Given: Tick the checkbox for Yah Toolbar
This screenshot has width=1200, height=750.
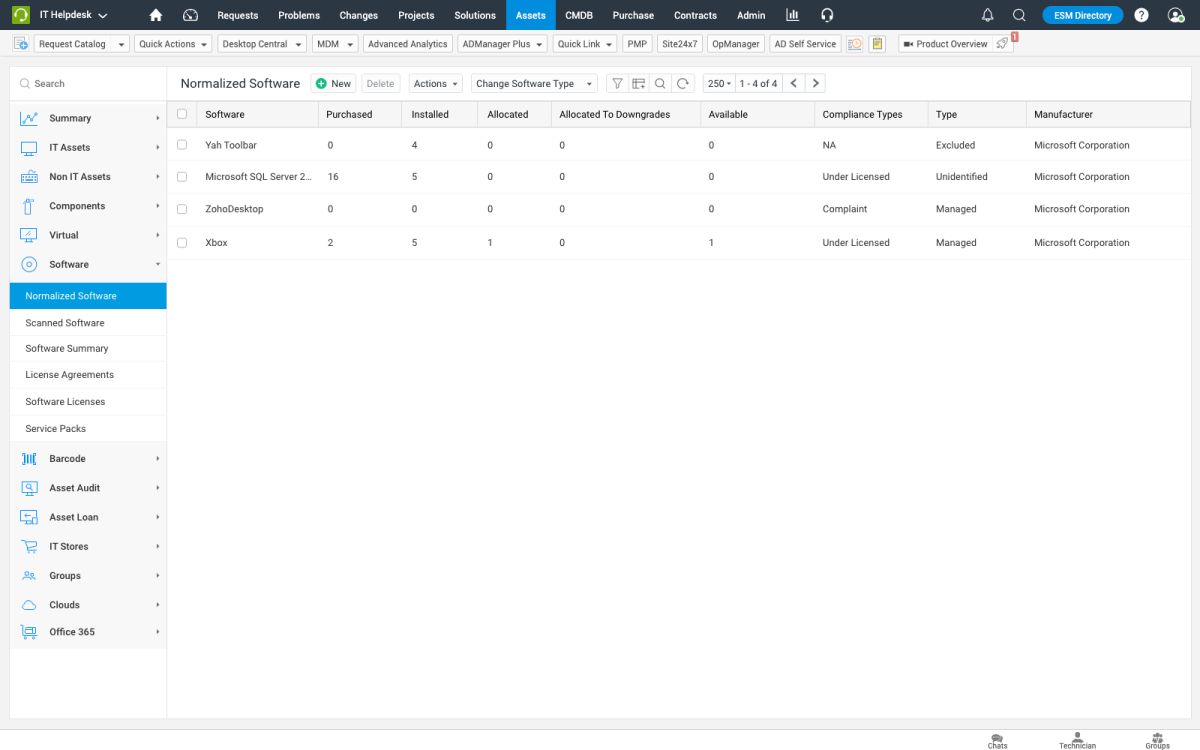Looking at the screenshot, I should [182, 145].
